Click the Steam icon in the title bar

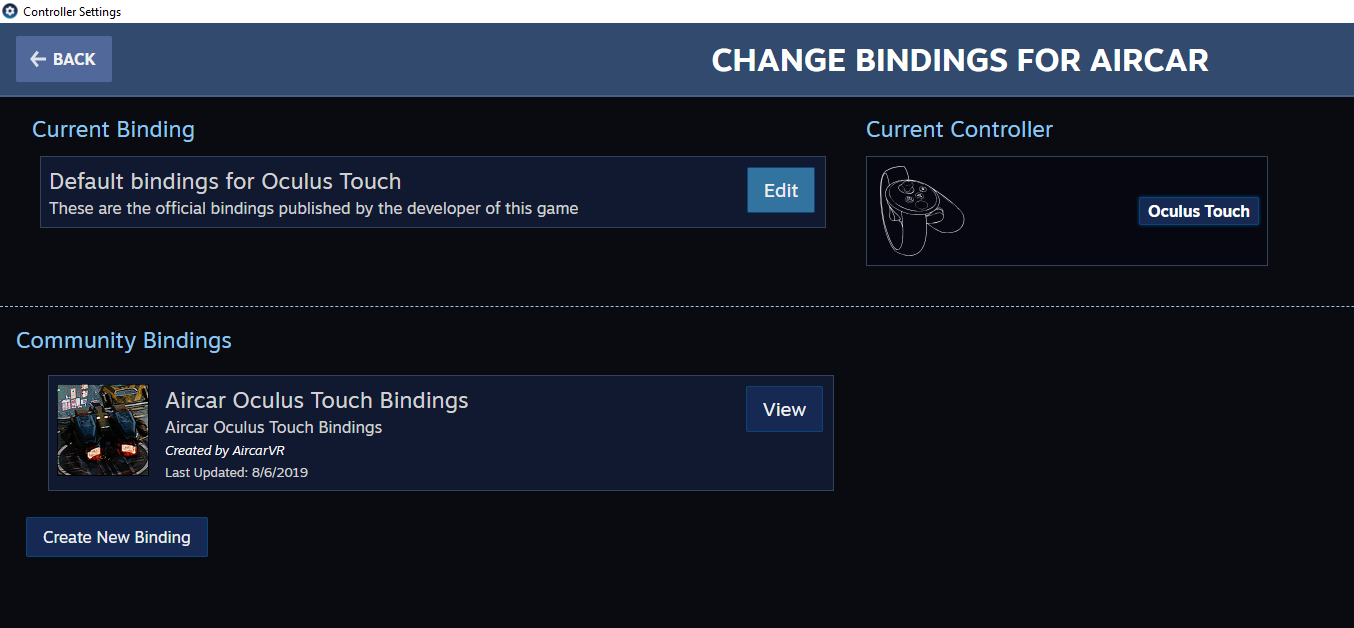(x=10, y=11)
